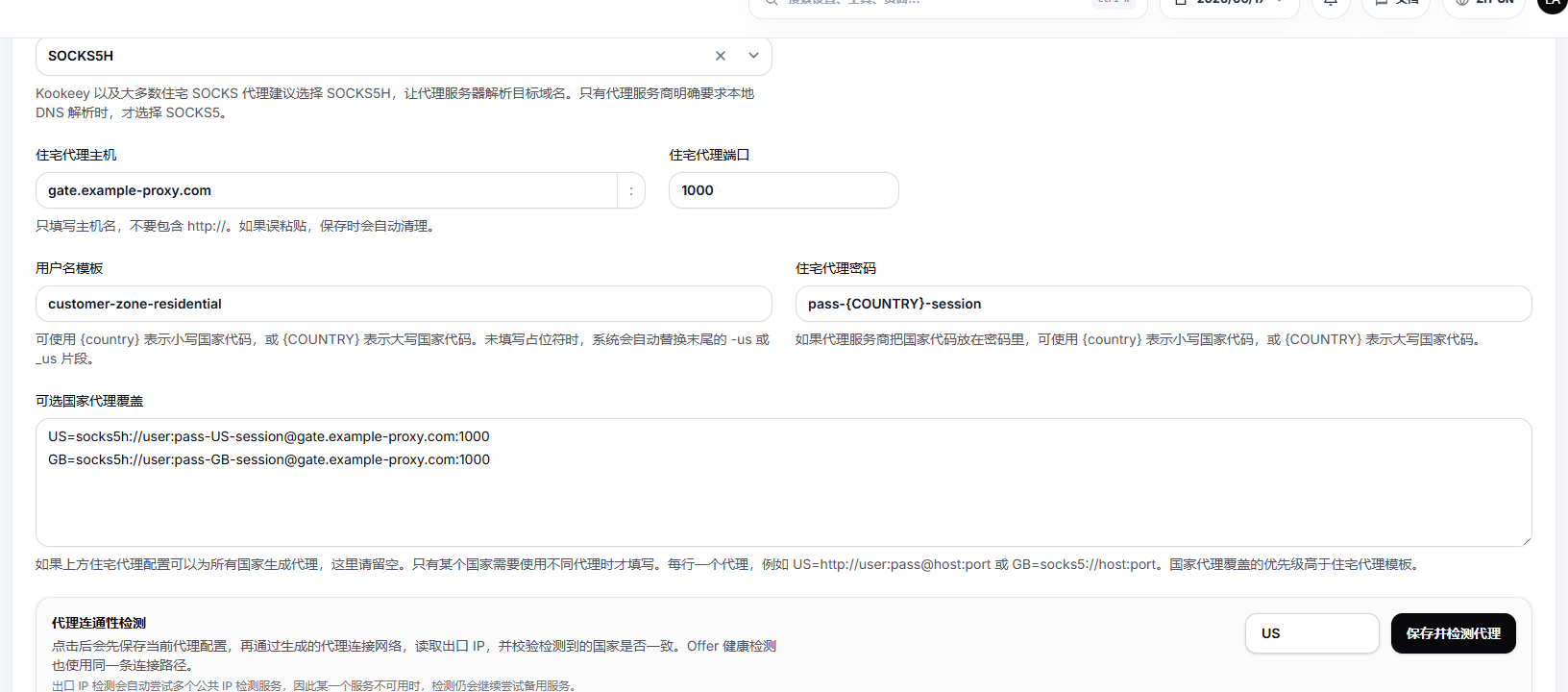Viewport: 1568px width, 692px height.
Task: Click the 代理连通性检测 heading
Action: tap(99, 623)
